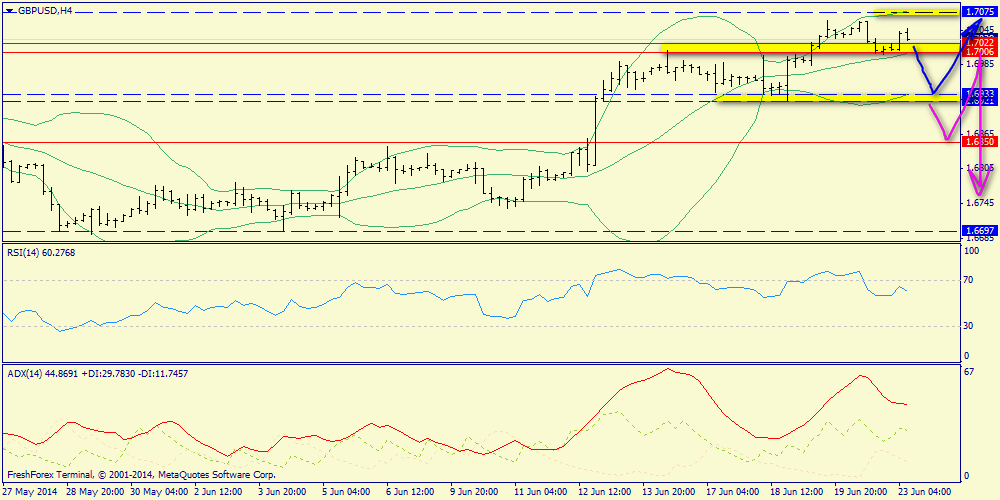Click the 1.7022 red price label
This screenshot has width=1000, height=500.
(979, 42)
